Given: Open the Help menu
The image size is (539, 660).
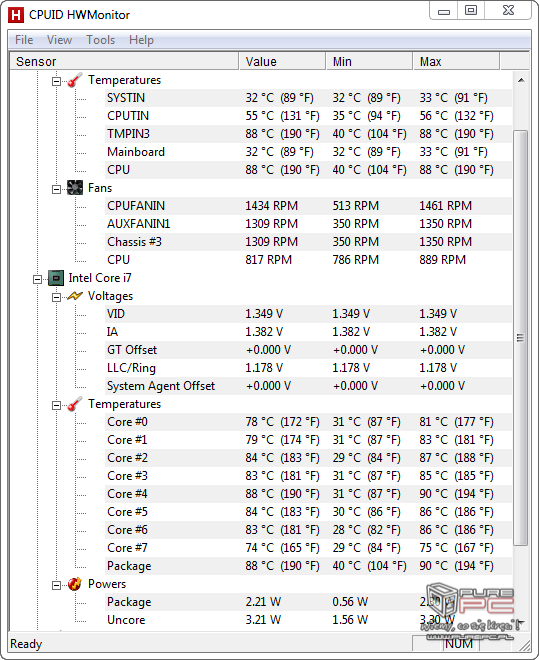Looking at the screenshot, I should tap(141, 40).
